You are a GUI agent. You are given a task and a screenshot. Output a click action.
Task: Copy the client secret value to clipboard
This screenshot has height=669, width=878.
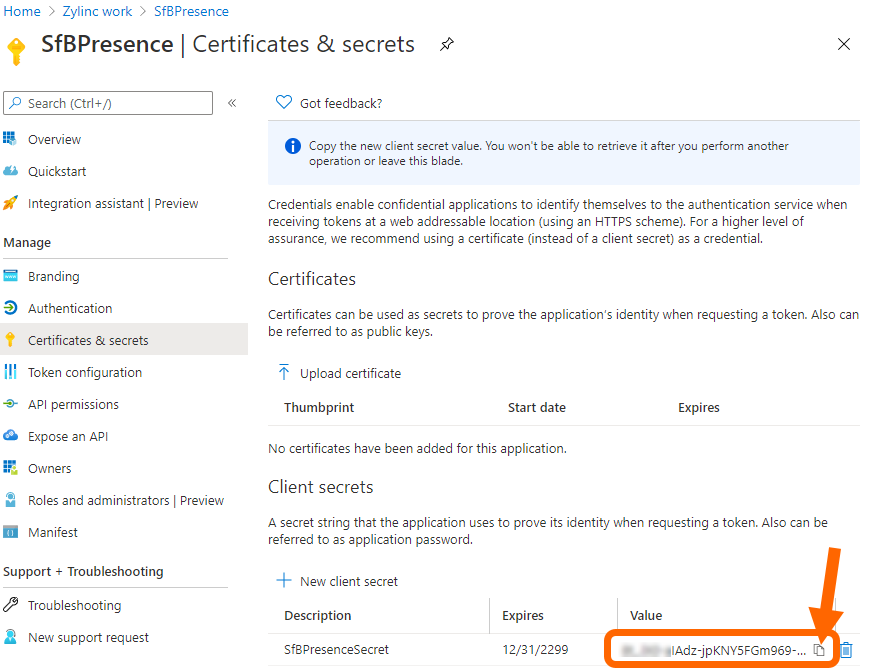click(x=819, y=649)
